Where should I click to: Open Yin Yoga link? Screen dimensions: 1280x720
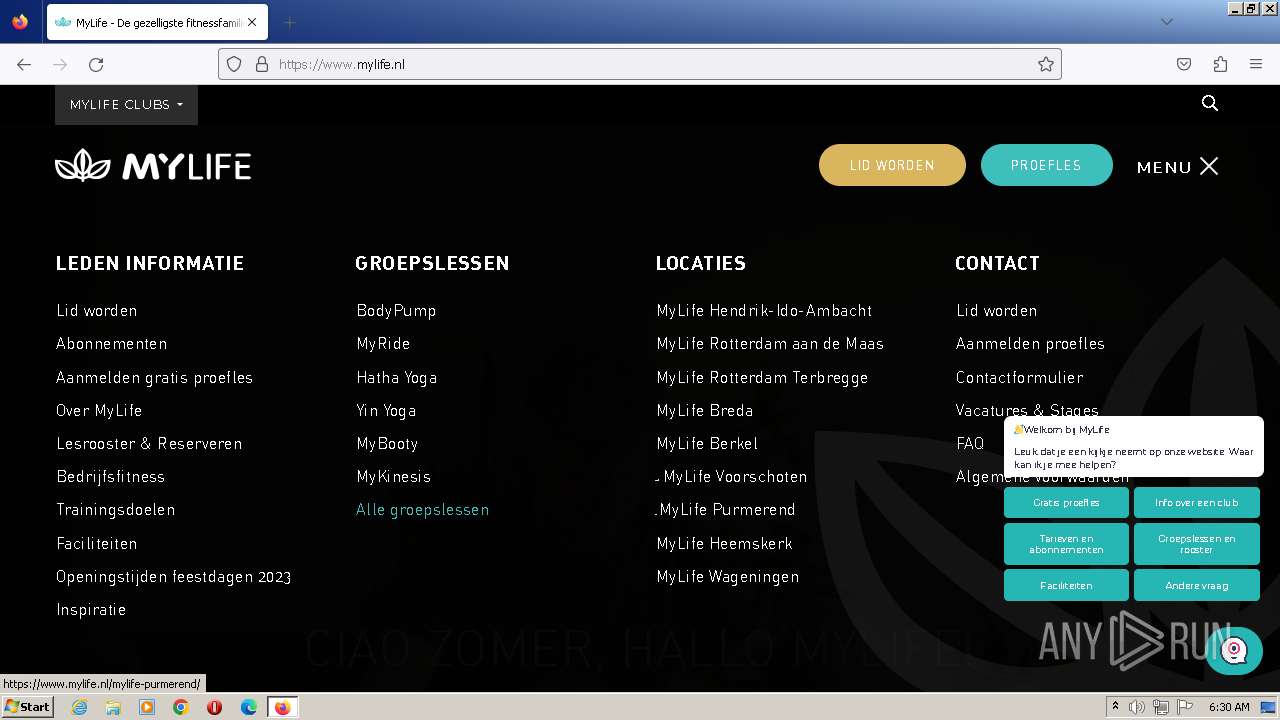pos(386,410)
